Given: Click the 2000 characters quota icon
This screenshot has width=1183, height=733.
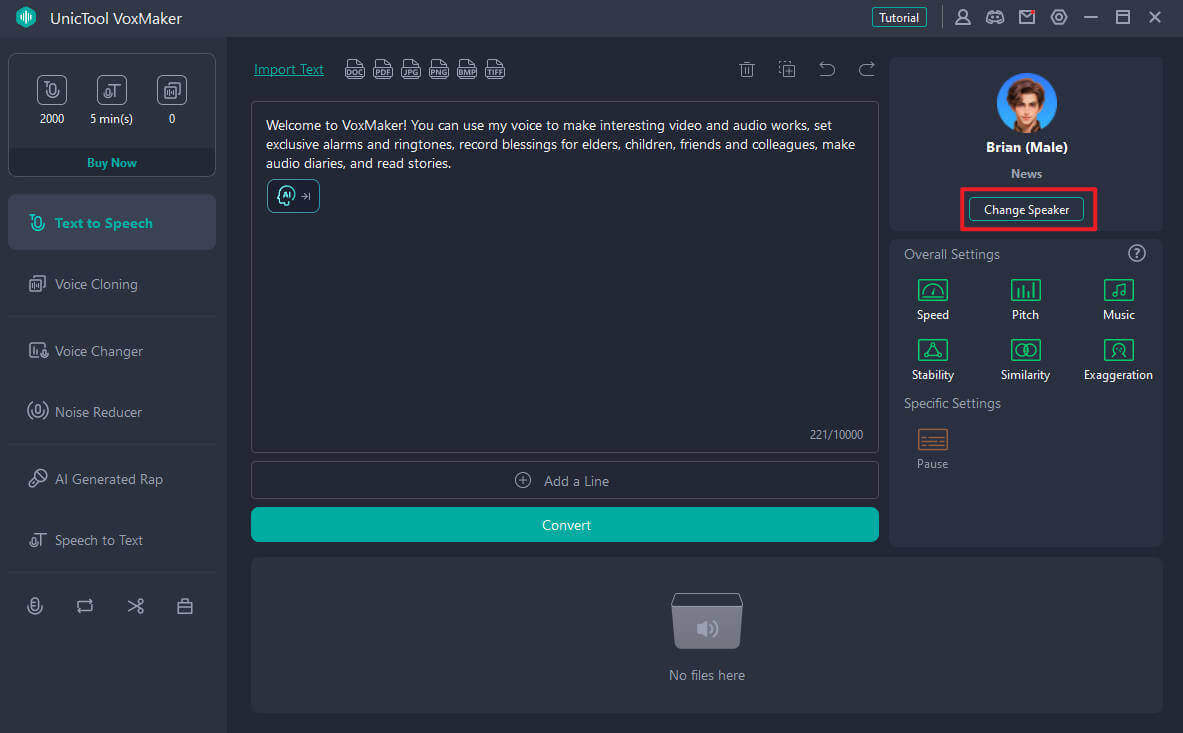Looking at the screenshot, I should pos(51,90).
